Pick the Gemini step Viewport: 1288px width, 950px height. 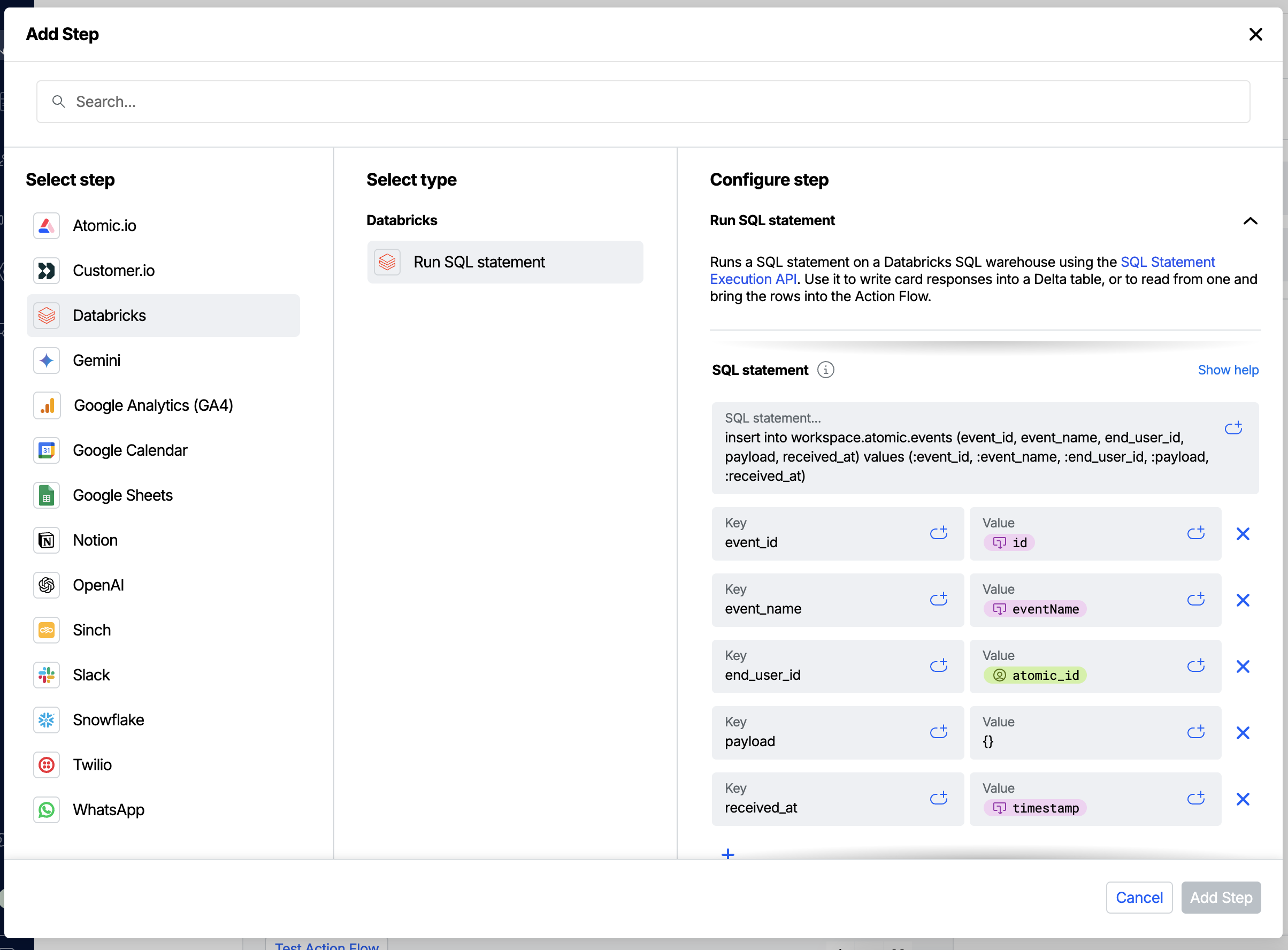click(x=163, y=360)
